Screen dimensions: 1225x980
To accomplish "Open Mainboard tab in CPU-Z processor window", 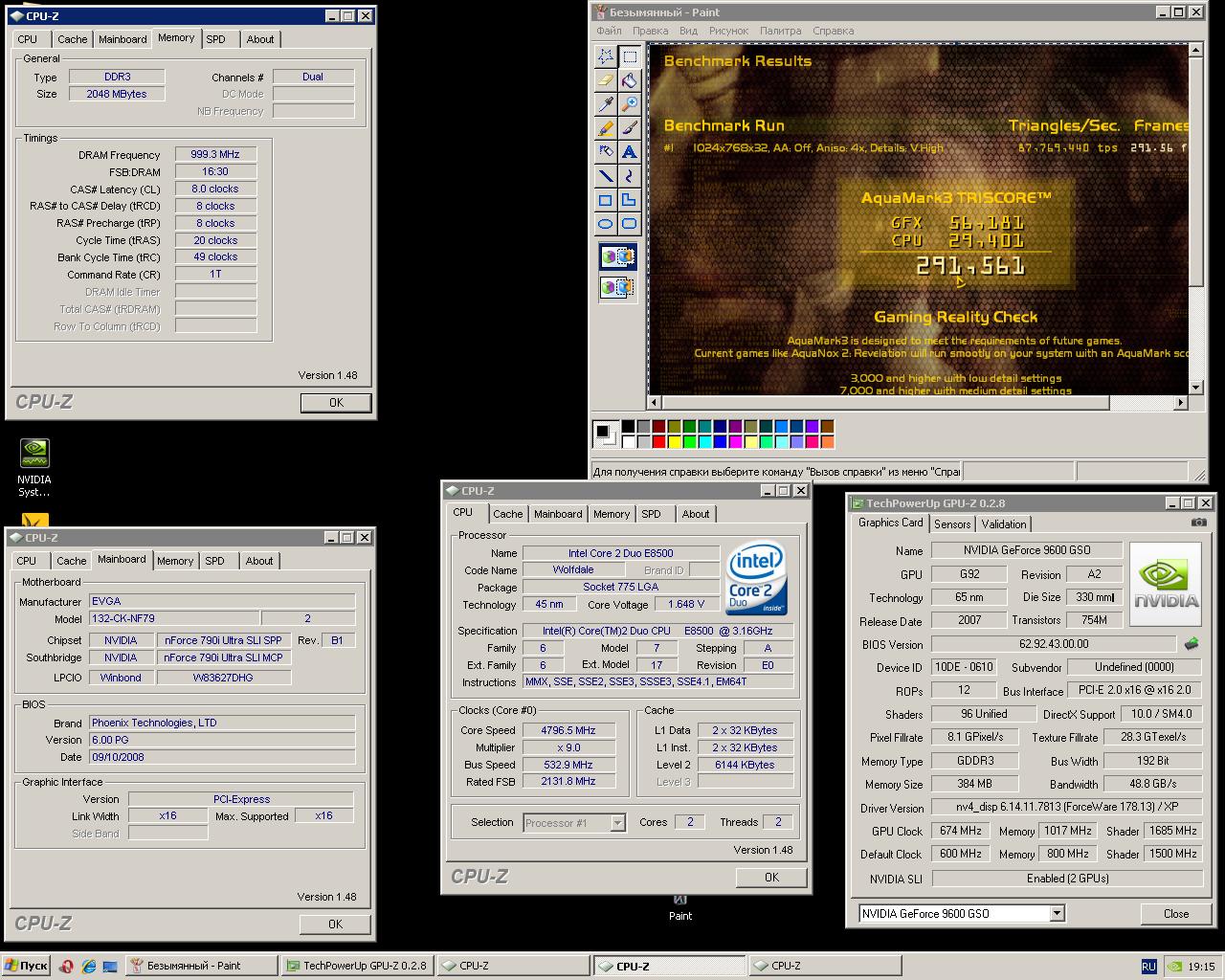I will (x=558, y=514).
